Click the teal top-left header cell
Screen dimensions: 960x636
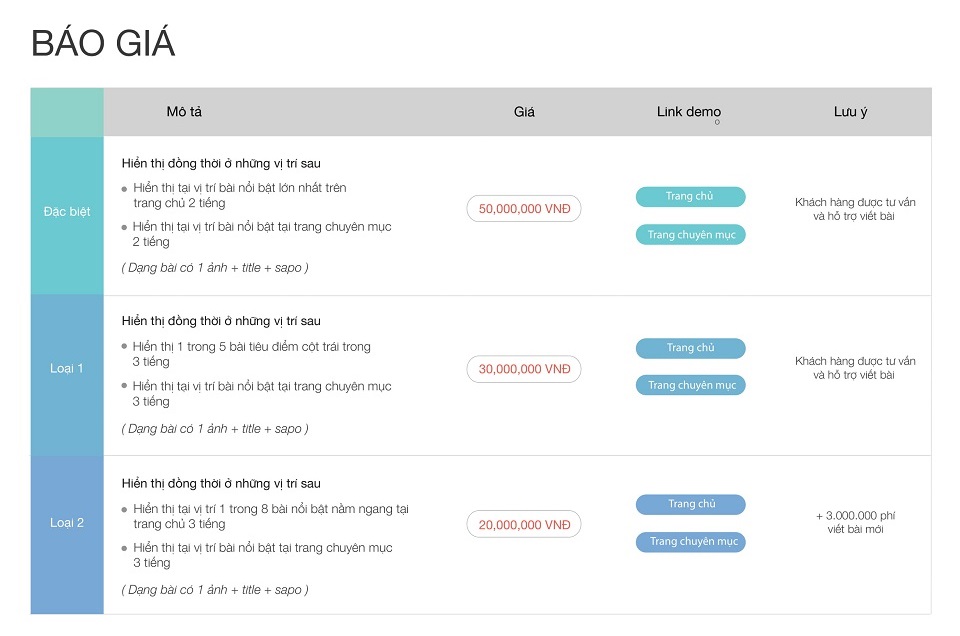(x=67, y=112)
